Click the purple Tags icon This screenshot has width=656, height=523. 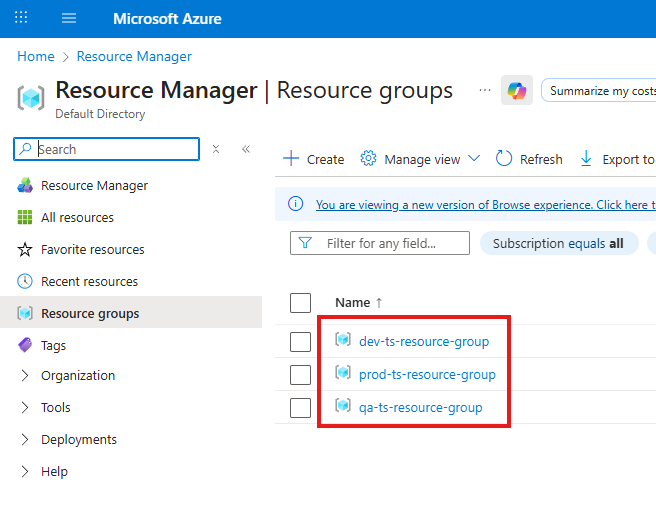(25, 345)
